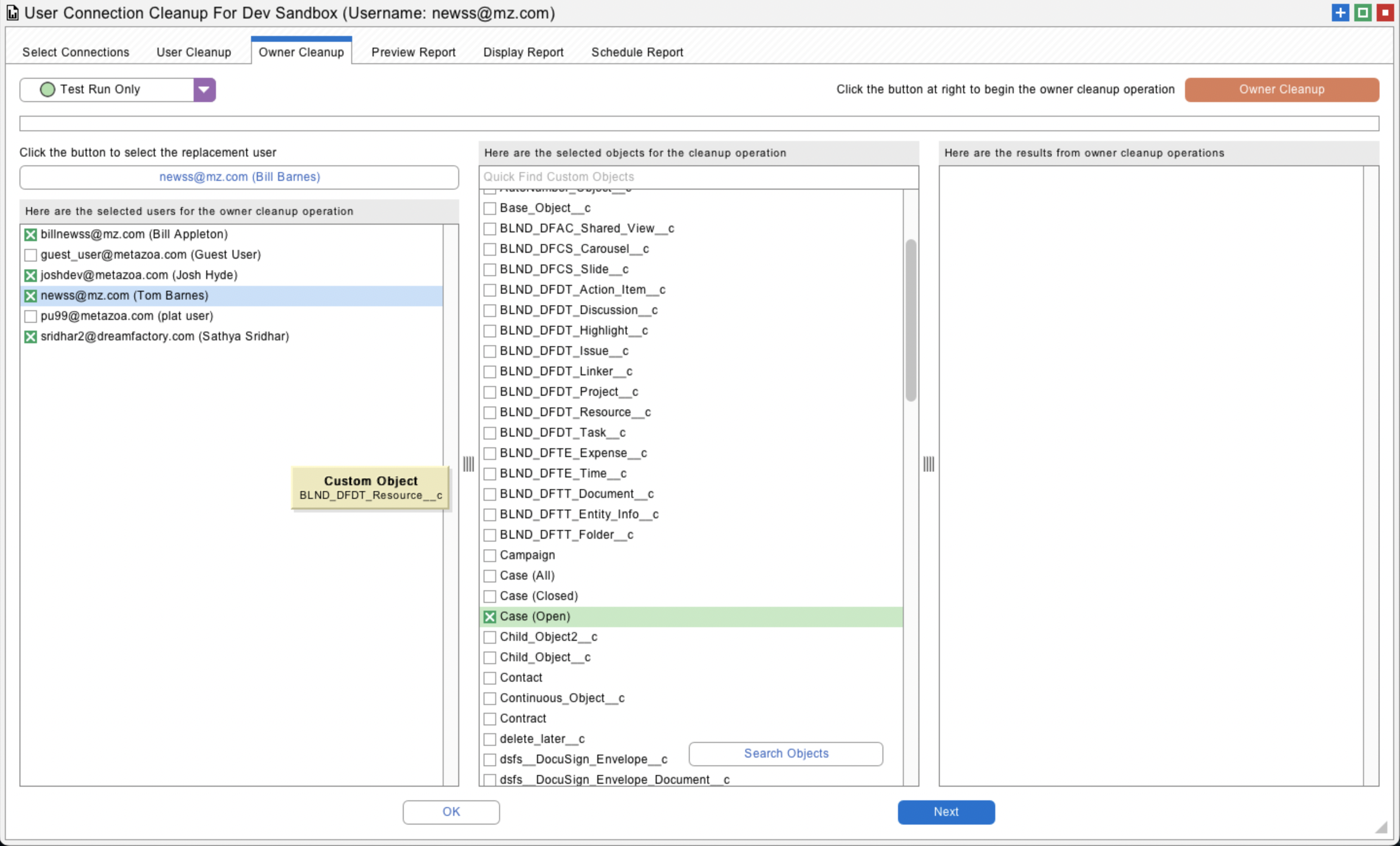Viewport: 1400px width, 846px height.
Task: Open the Test Run Only purple dropdown arrow
Action: (204, 90)
